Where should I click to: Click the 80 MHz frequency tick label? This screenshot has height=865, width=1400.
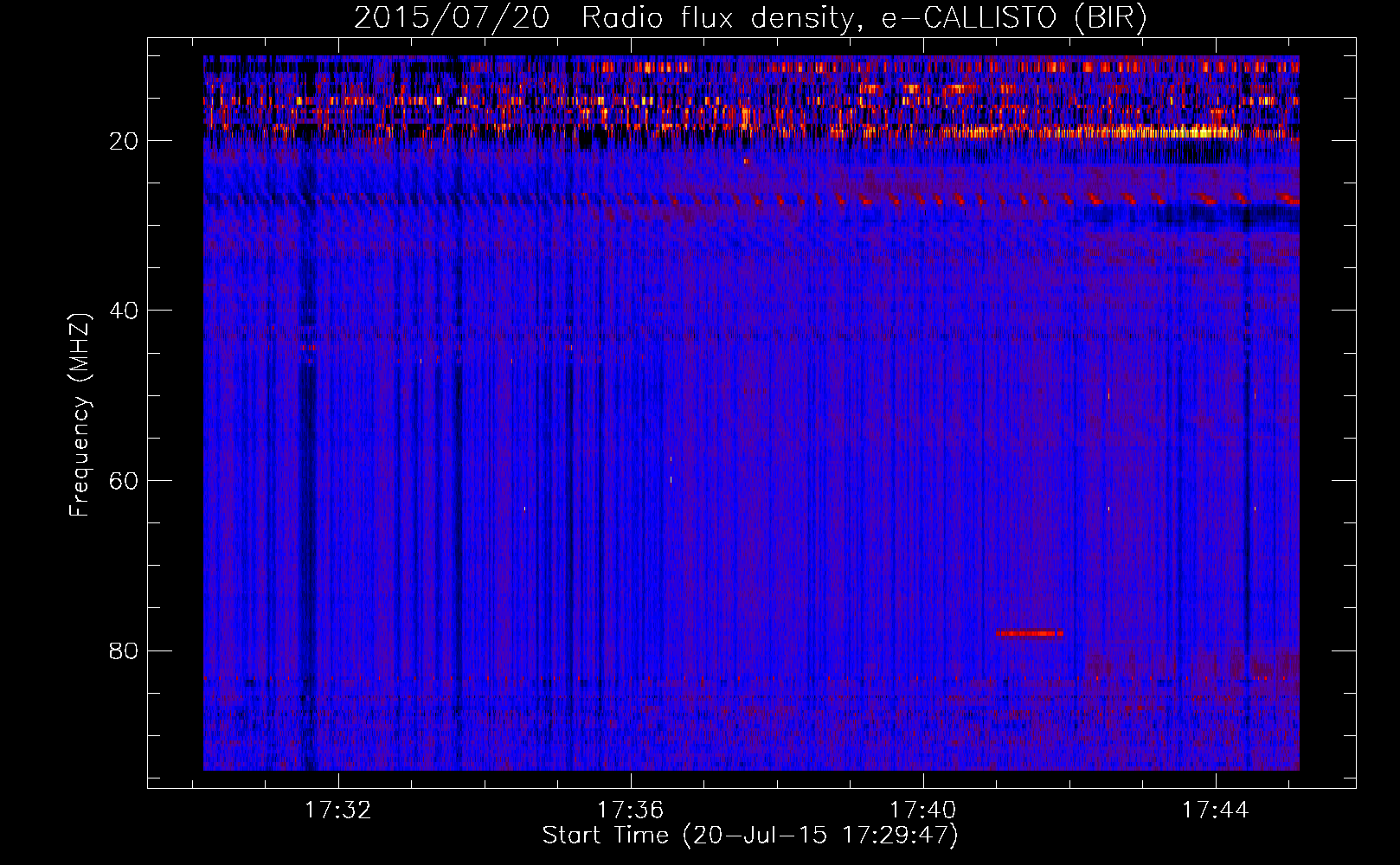click(124, 650)
